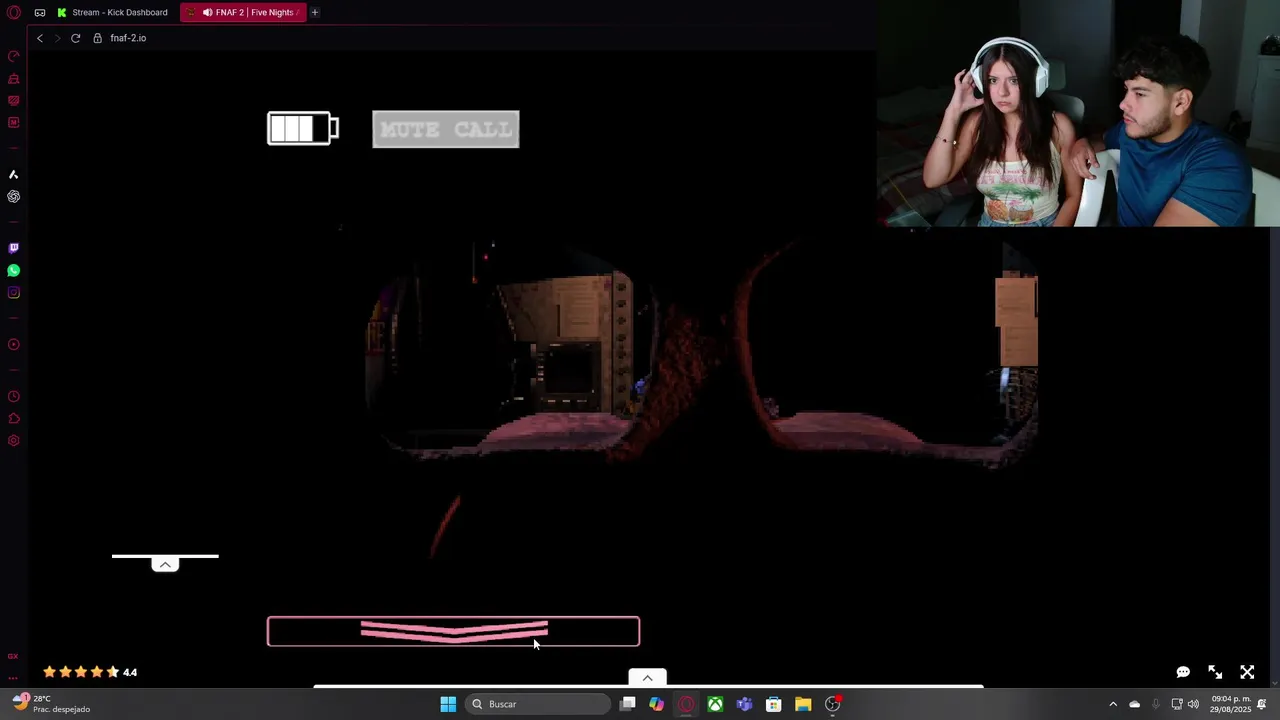Open Task View in the taskbar
Screen dimensions: 1280x720
627,704
